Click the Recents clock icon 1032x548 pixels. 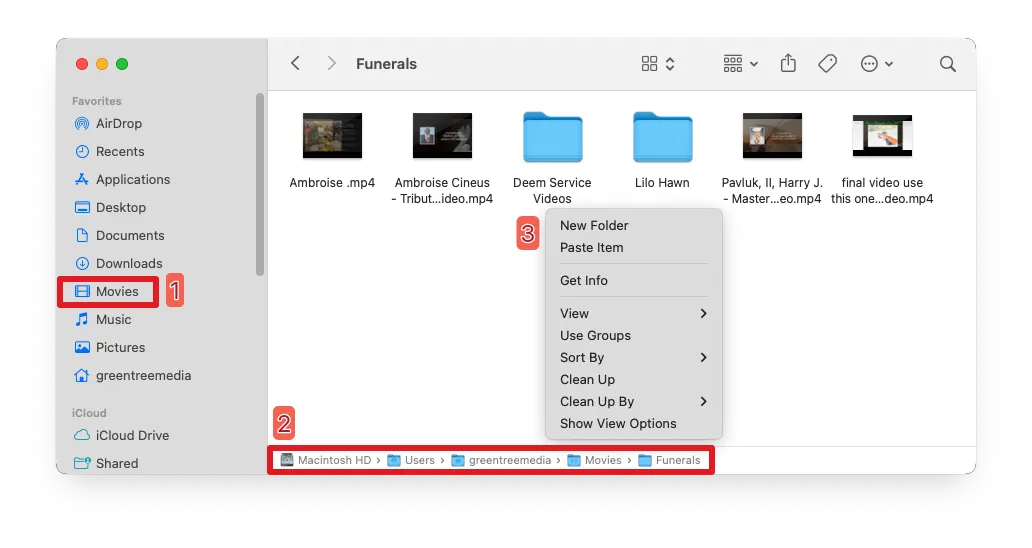(x=82, y=151)
